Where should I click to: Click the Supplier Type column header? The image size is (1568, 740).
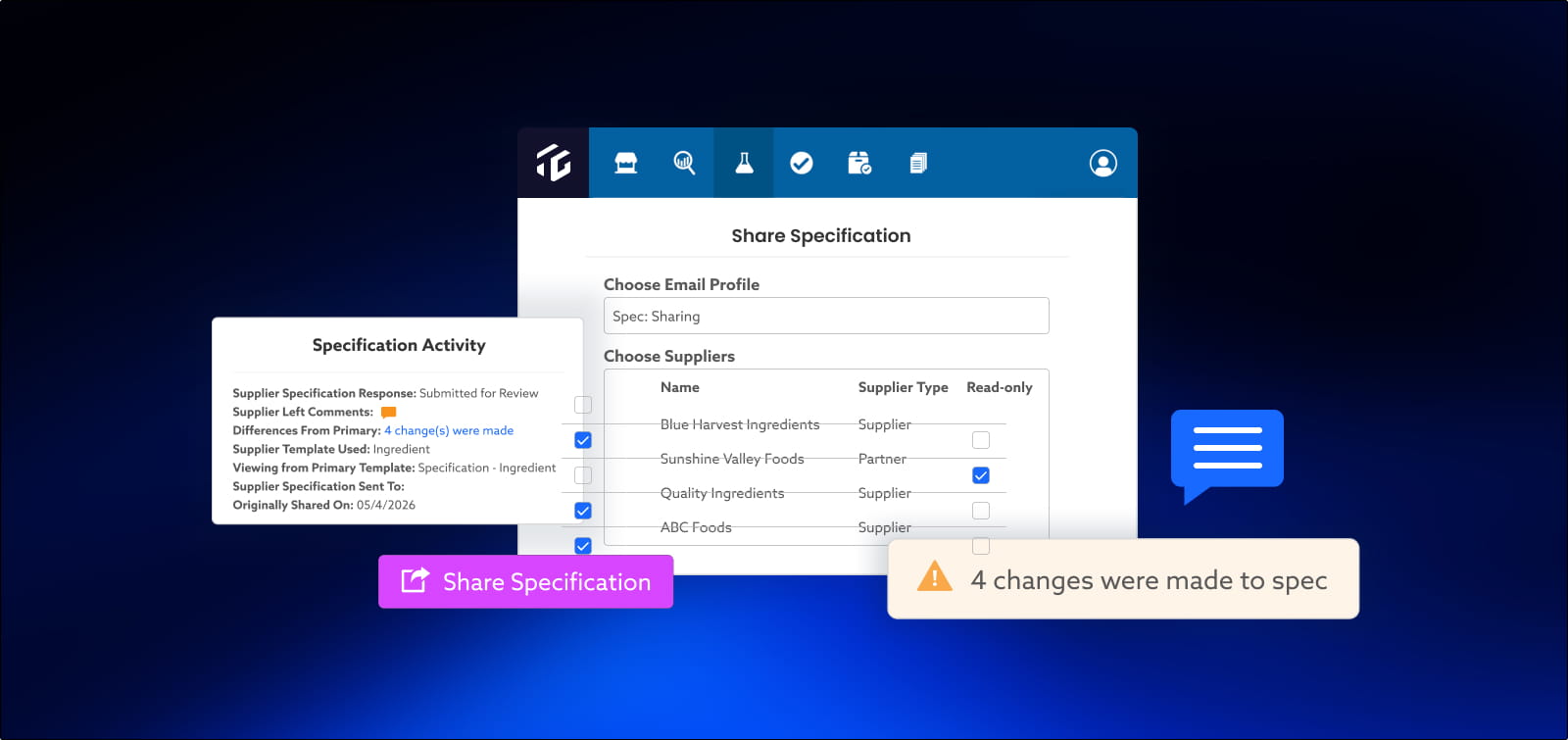(904, 387)
